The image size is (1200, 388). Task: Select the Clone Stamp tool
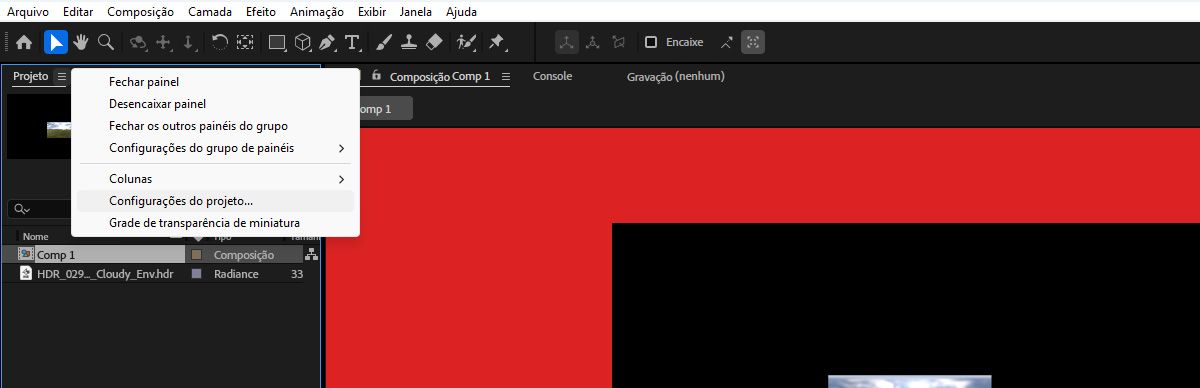(409, 43)
